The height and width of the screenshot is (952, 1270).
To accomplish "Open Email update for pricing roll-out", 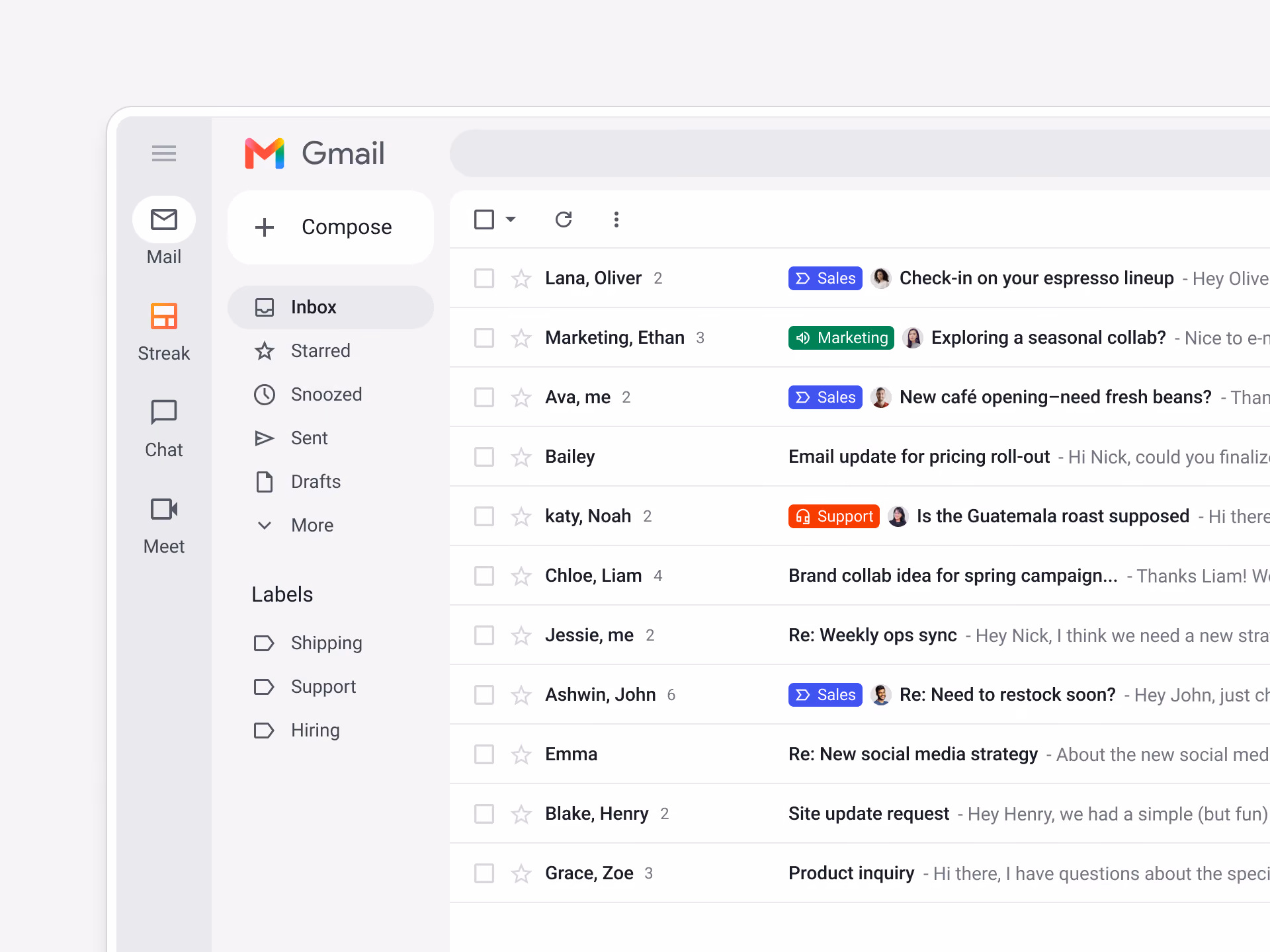I will pyautogui.click(x=919, y=457).
